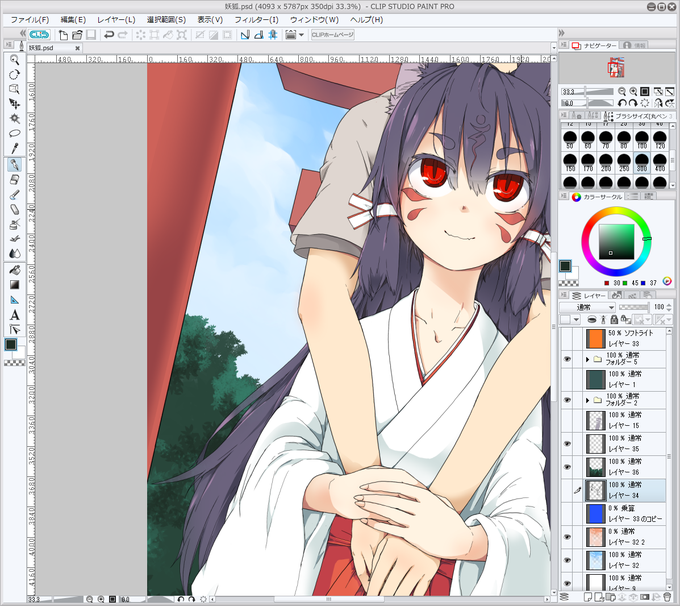Open the blend mode dropdown showing 通常
Viewport: 680px width, 606px height.
tap(588, 307)
